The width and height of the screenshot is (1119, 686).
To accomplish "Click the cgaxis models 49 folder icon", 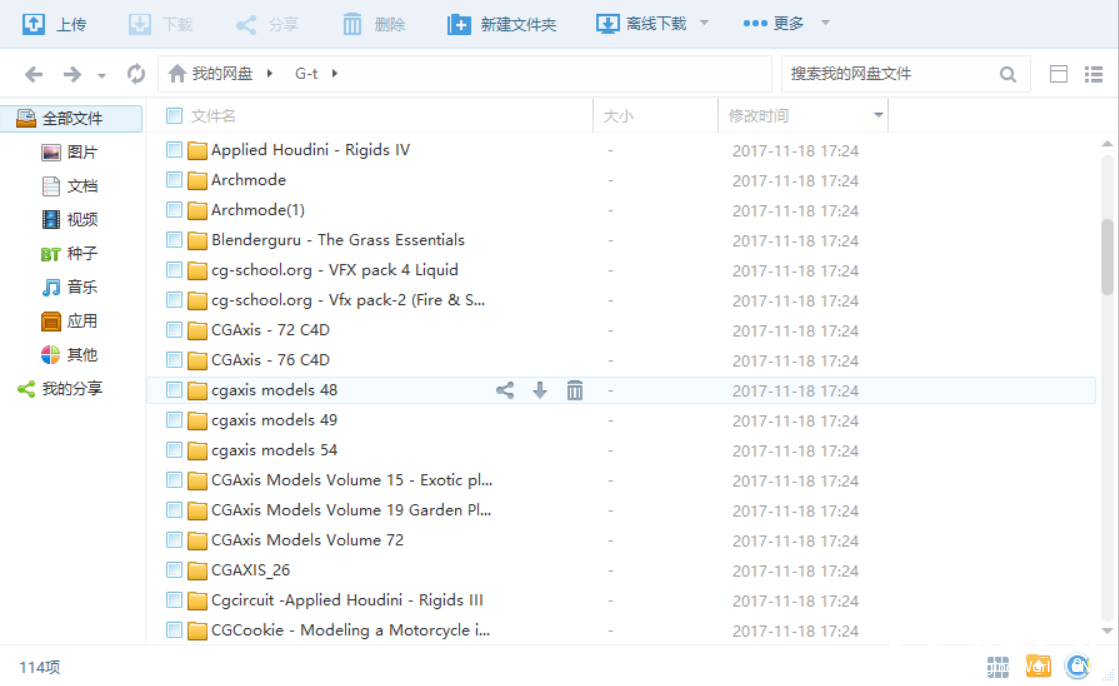I will tap(197, 420).
